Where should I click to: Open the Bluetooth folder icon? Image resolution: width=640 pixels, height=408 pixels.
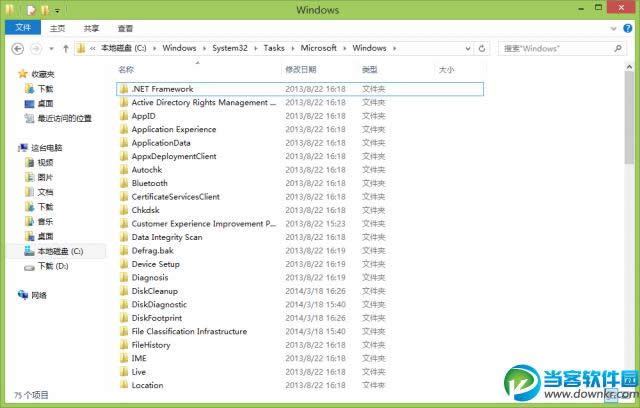point(123,183)
